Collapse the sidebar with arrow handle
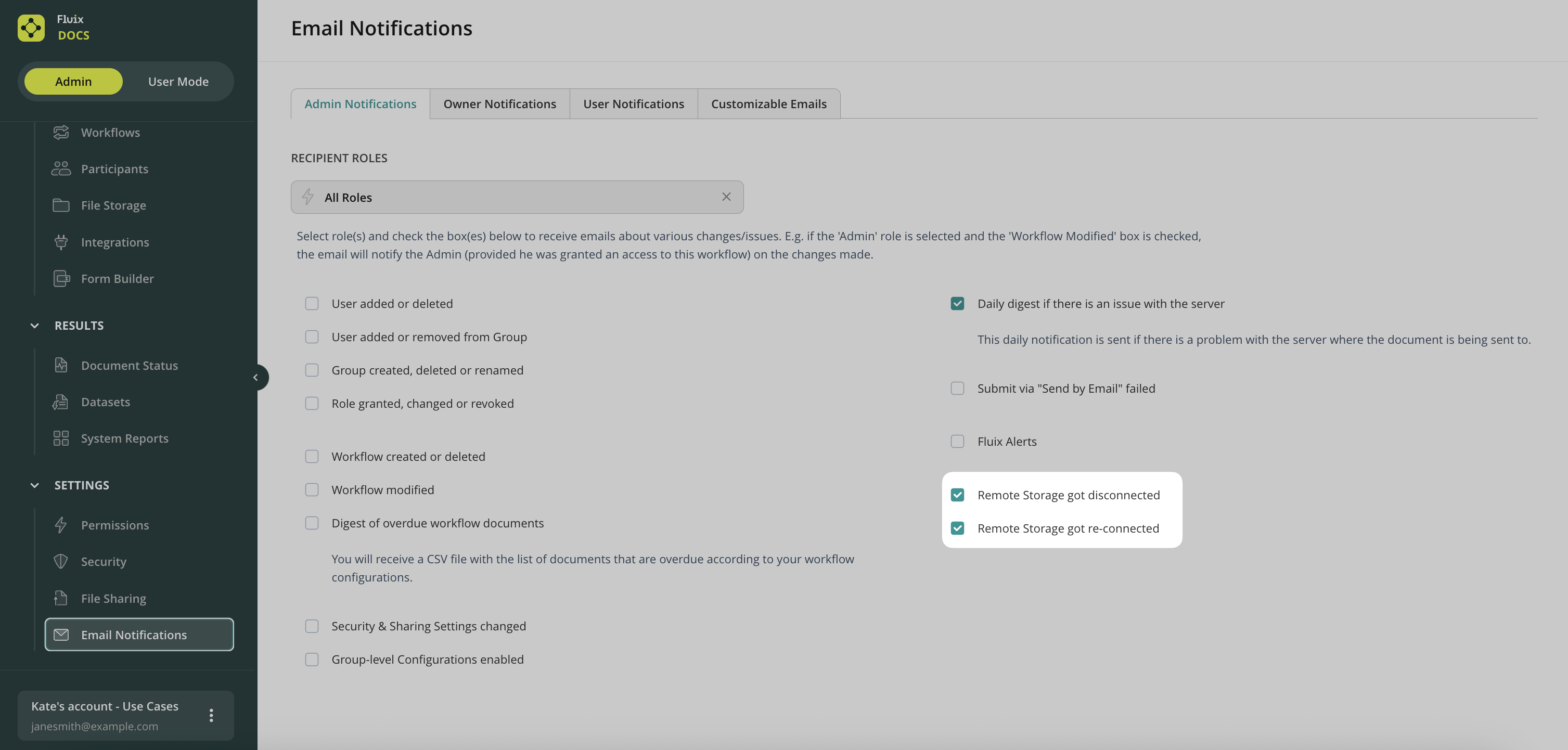The image size is (1568, 750). [x=256, y=378]
